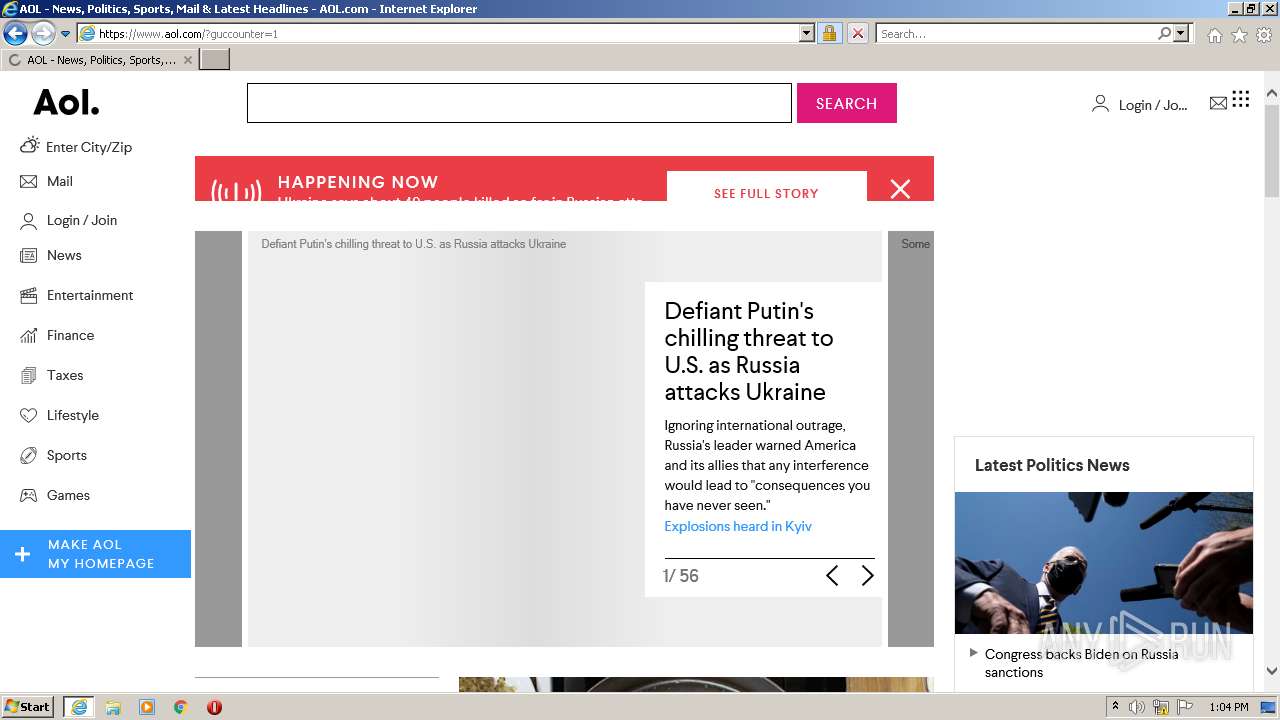Click the search magnifier icon in toolbar
This screenshot has width=1280, height=720.
[x=1164, y=33]
